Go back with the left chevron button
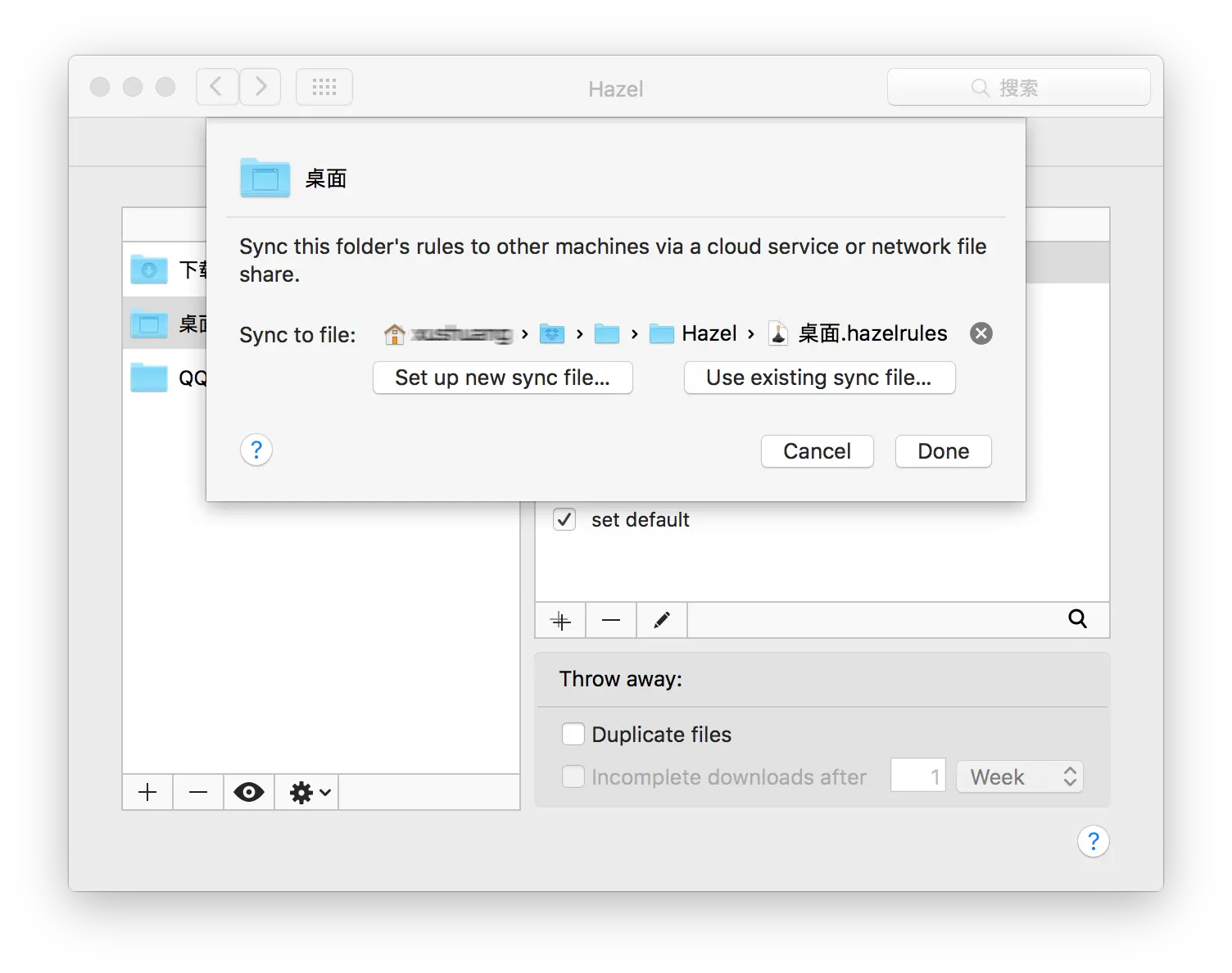 click(217, 87)
